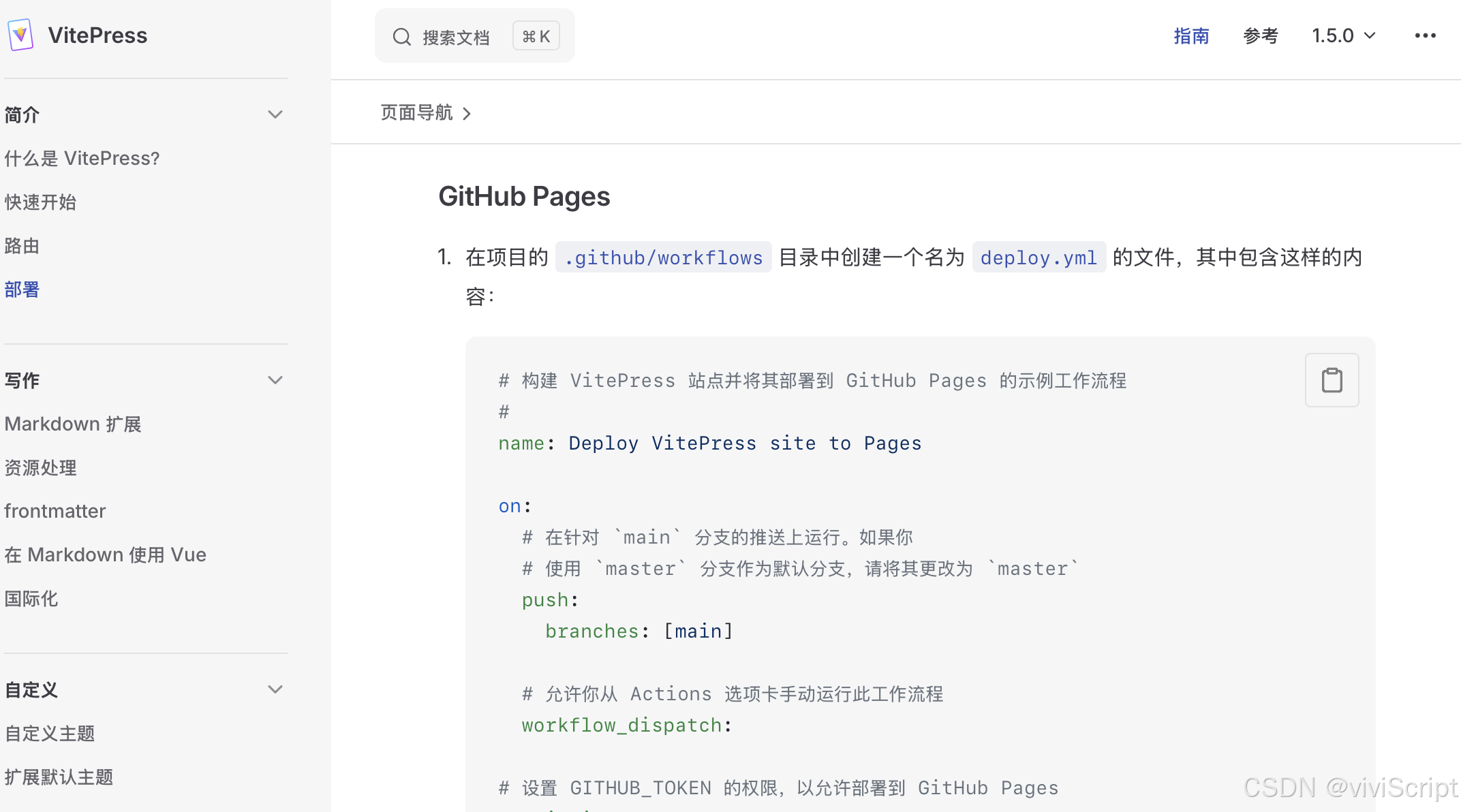Image resolution: width=1461 pixels, height=812 pixels.
Task: Click the 'branches: [main]' code line
Action: [639, 631]
